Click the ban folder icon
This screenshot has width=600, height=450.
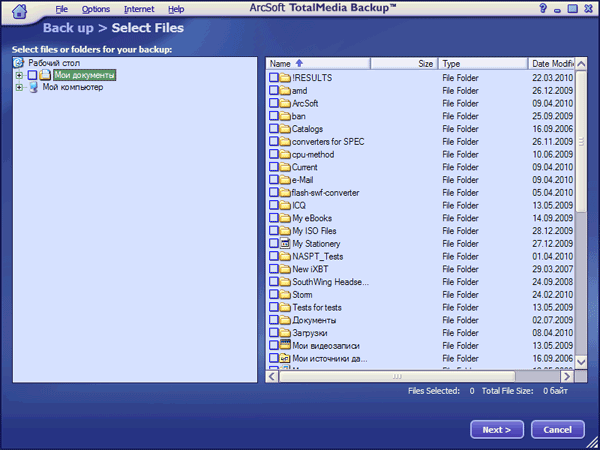(x=285, y=116)
